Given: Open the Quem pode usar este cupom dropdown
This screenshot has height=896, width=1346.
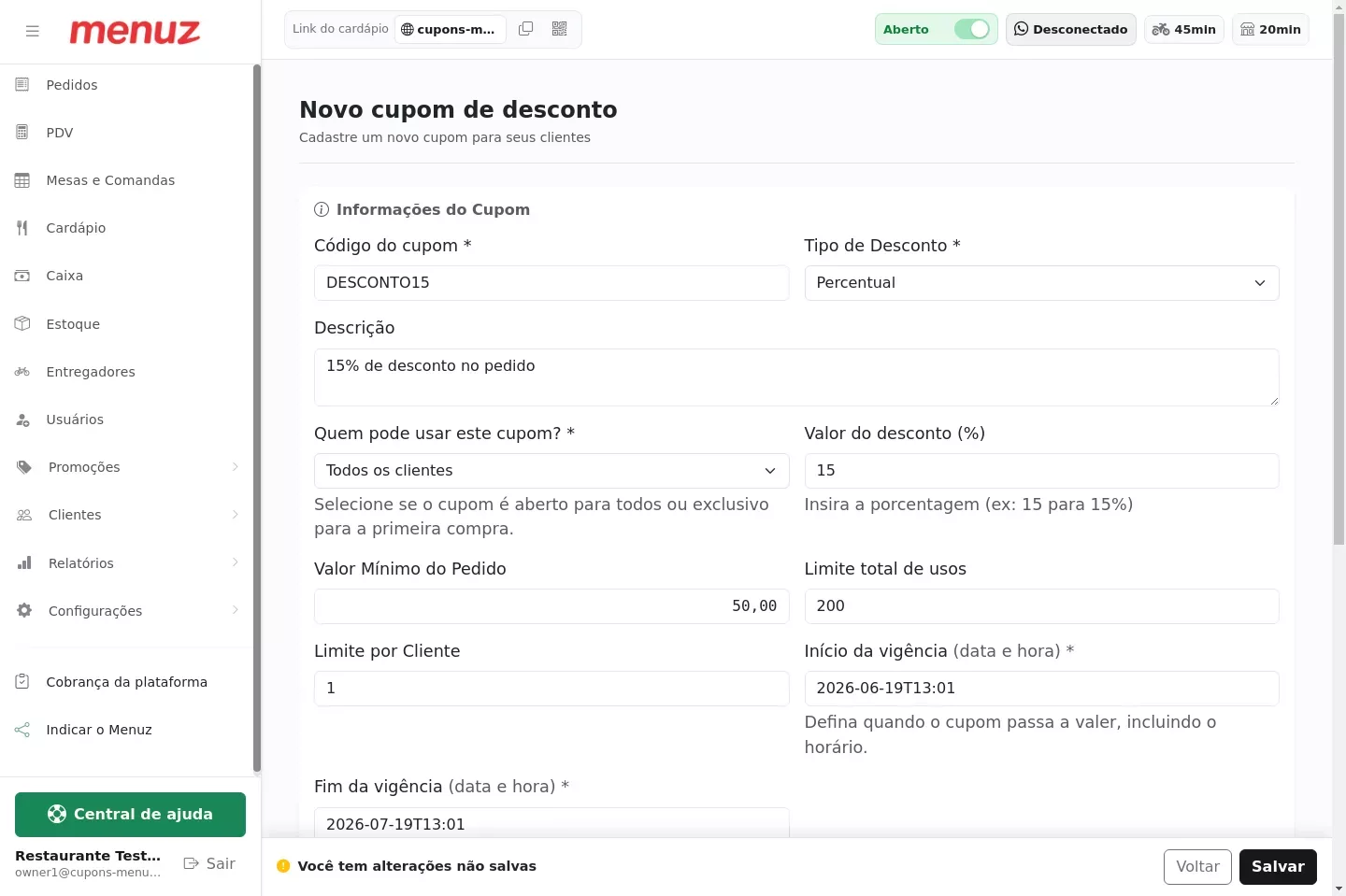Looking at the screenshot, I should (x=551, y=471).
